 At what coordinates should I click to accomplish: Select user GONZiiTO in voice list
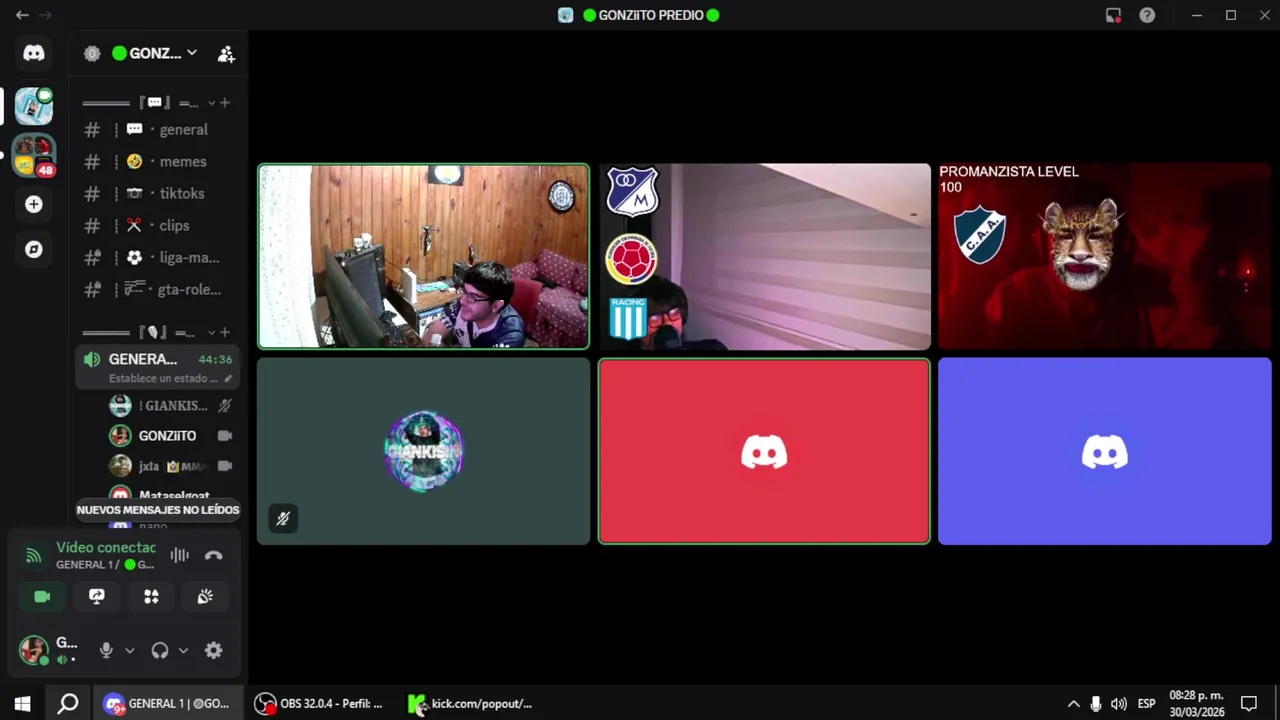170,436
